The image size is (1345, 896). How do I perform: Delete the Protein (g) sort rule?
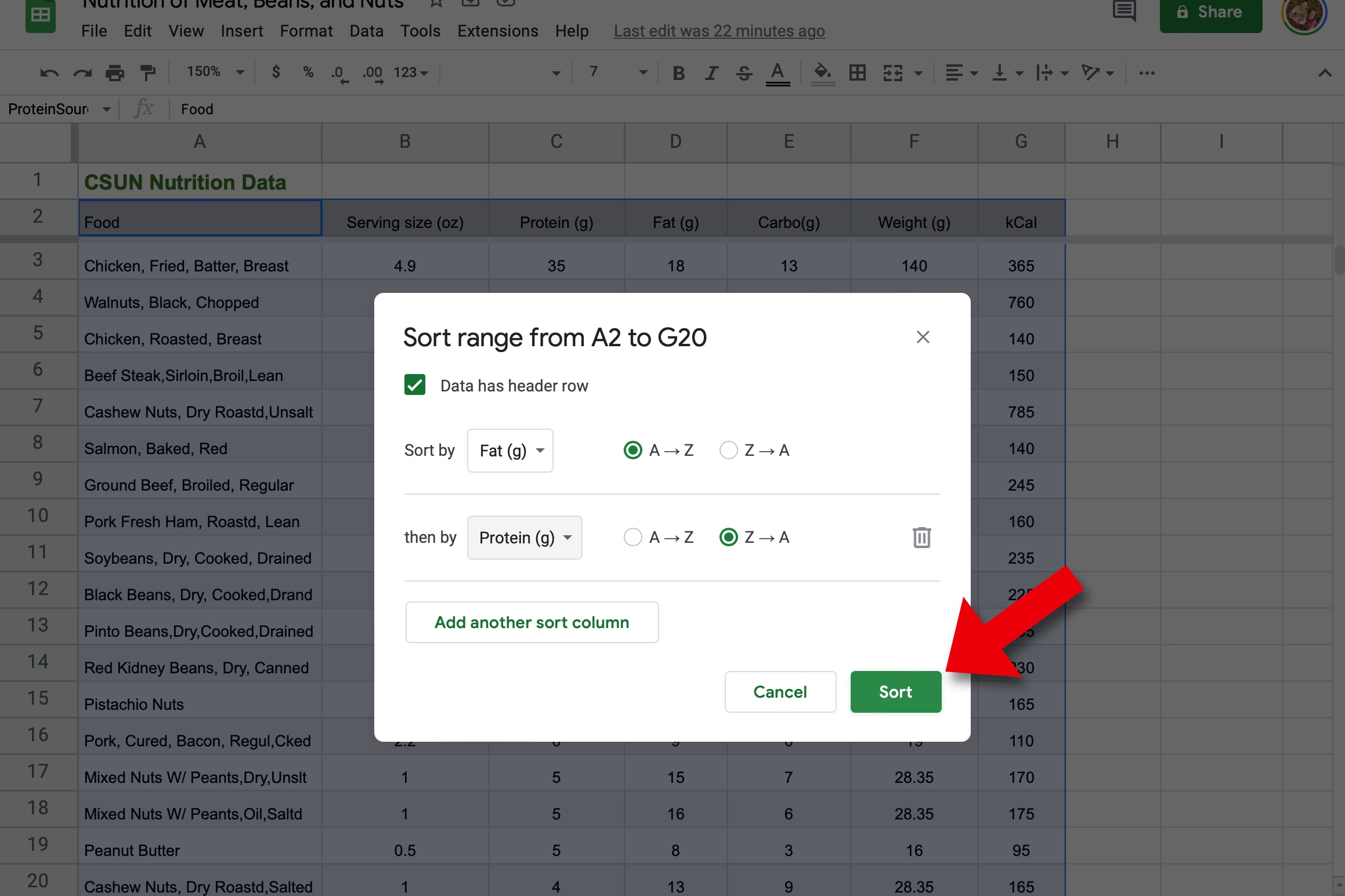pyautogui.click(x=921, y=538)
